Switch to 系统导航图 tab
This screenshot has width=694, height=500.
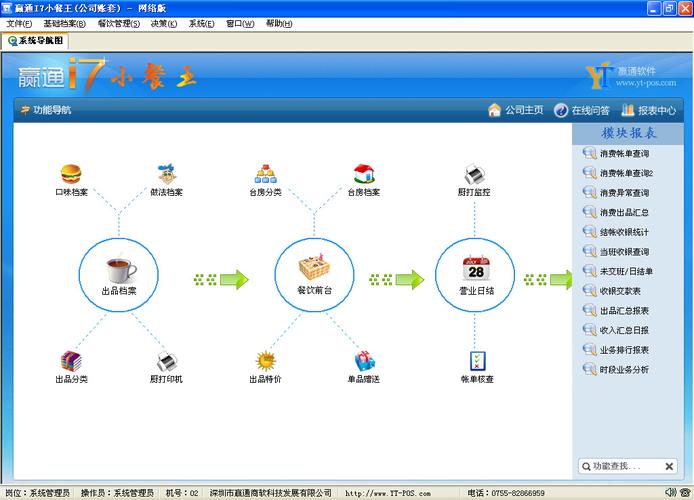point(36,41)
